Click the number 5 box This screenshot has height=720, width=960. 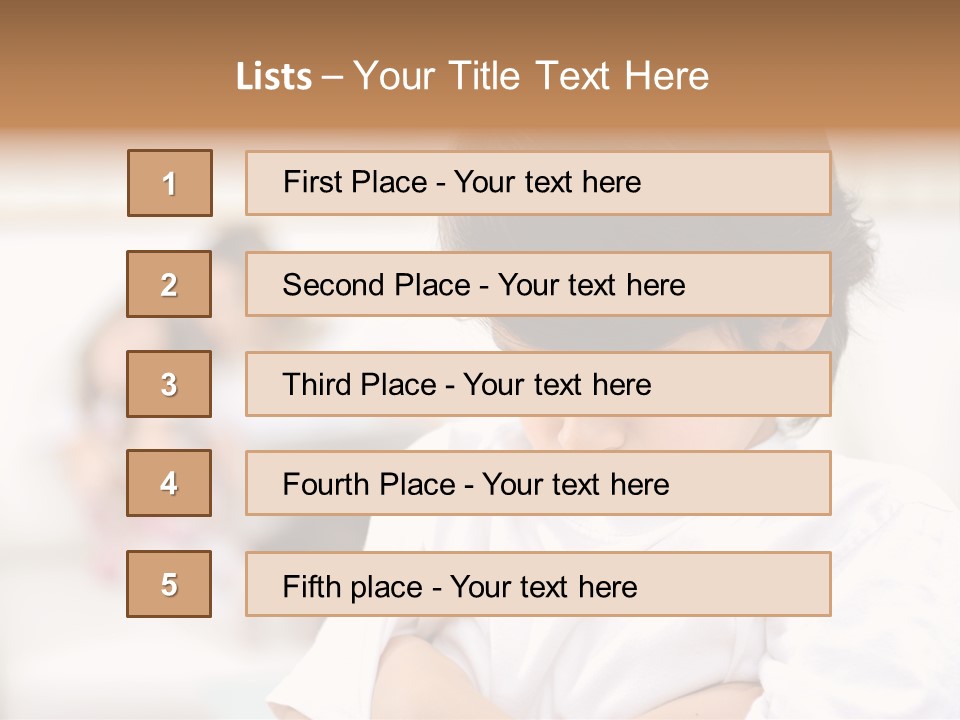coord(169,584)
